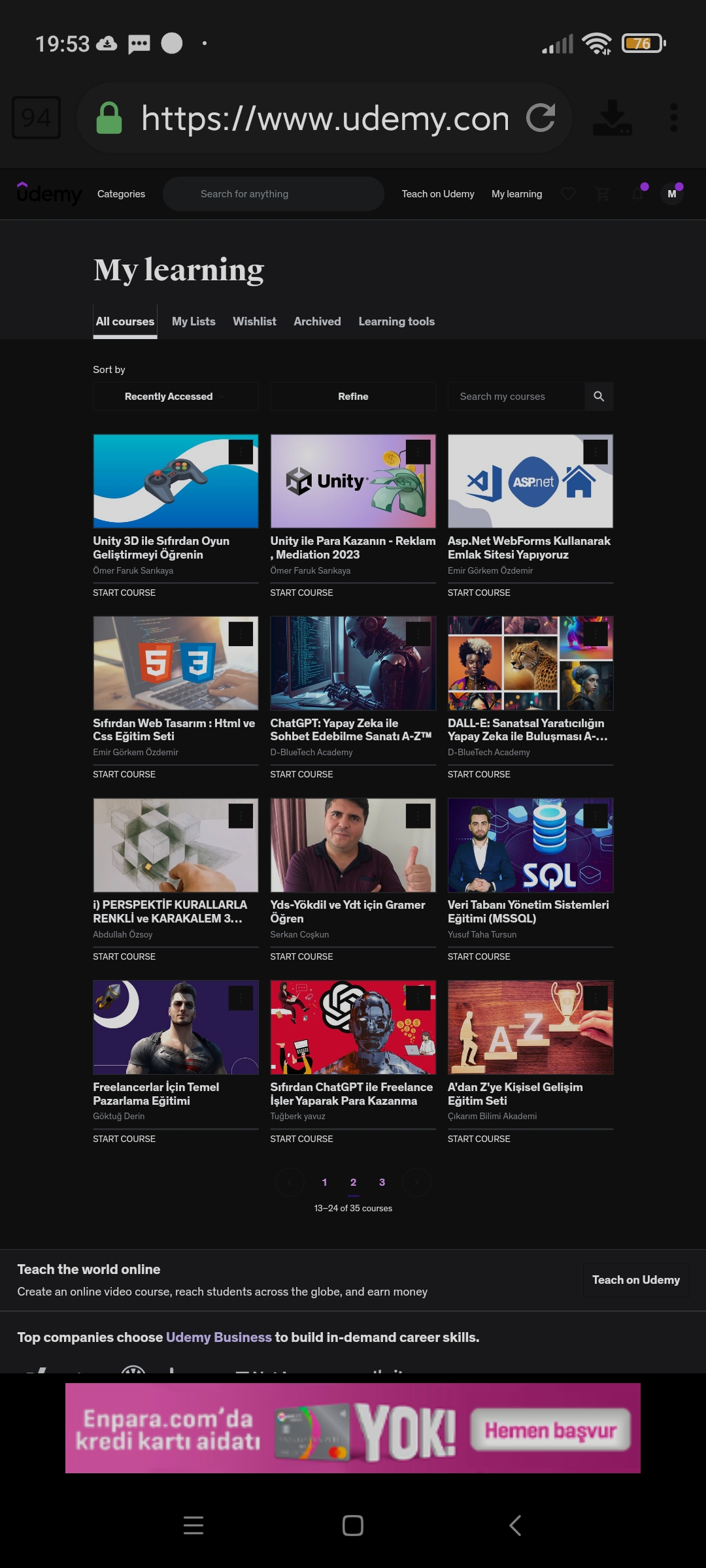Tap Android back button
The image size is (706, 1568).
coord(515,1525)
